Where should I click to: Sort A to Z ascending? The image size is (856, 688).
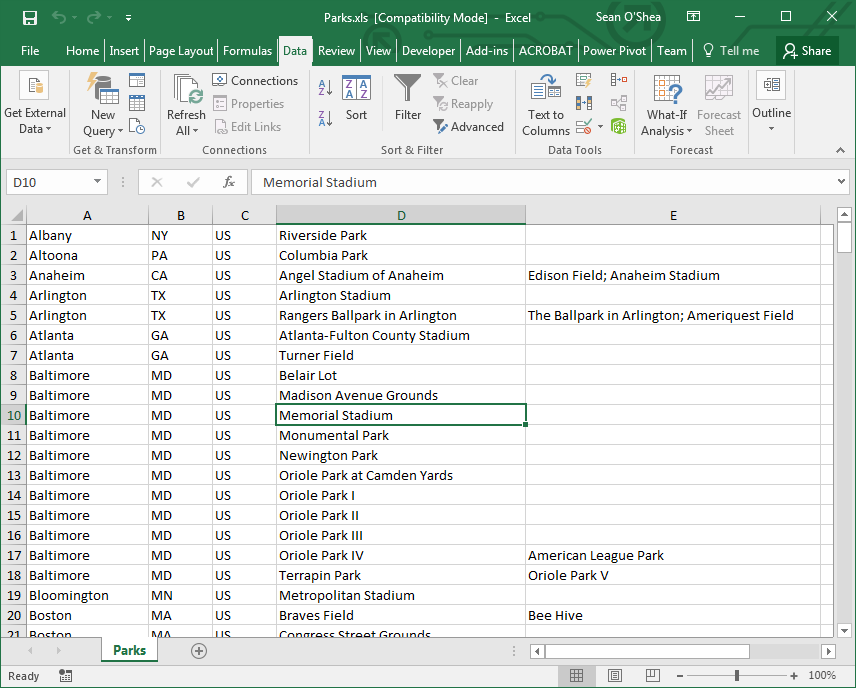(x=325, y=87)
